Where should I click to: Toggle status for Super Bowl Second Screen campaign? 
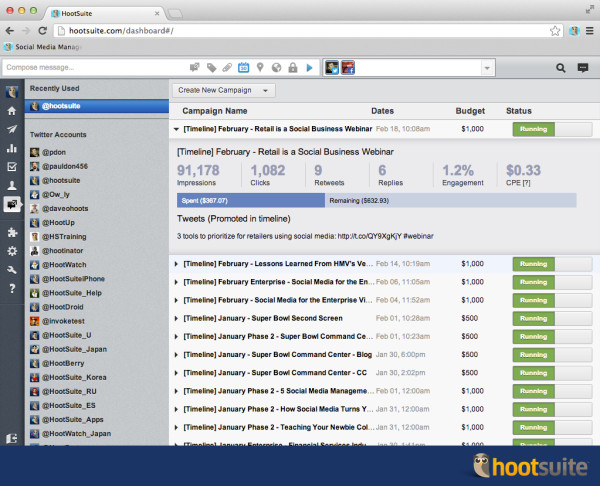552,318
